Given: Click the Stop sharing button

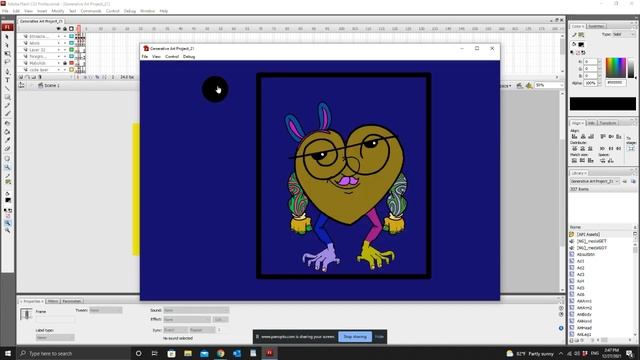Looking at the screenshot, I should pyautogui.click(x=355, y=337).
